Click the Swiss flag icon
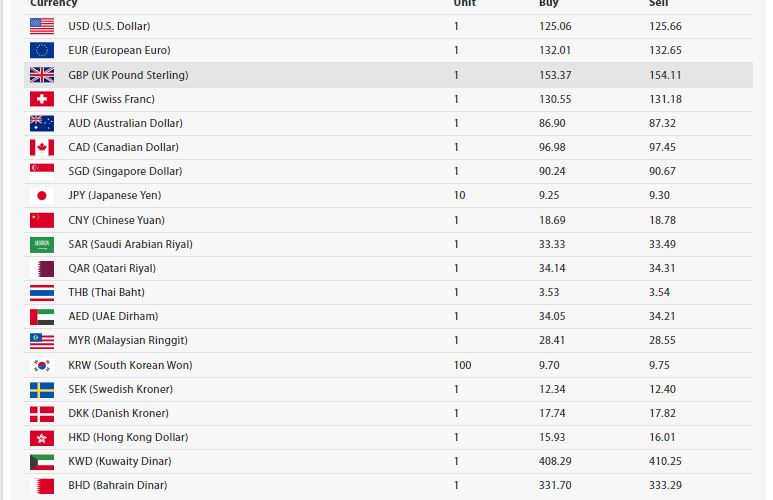Viewport: 773px width, 500px height. (41, 99)
